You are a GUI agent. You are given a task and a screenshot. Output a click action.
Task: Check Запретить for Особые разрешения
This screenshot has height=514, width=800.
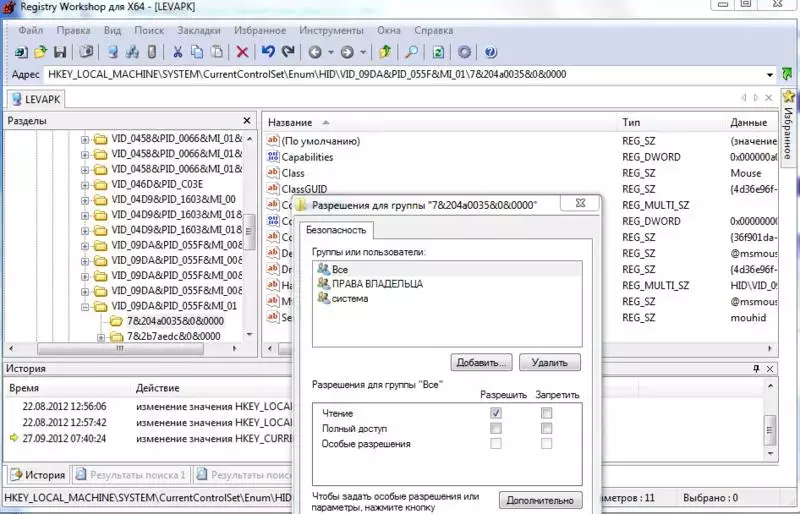546,444
